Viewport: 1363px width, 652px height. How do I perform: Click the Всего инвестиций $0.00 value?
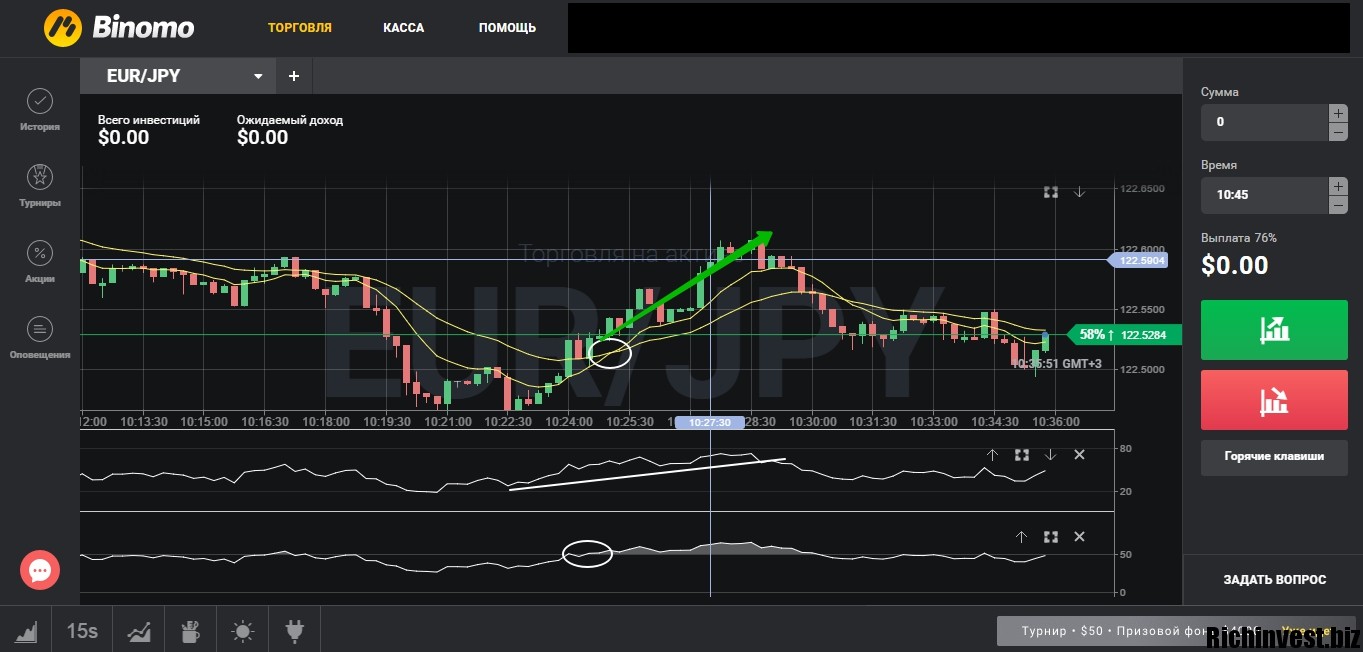click(x=124, y=138)
